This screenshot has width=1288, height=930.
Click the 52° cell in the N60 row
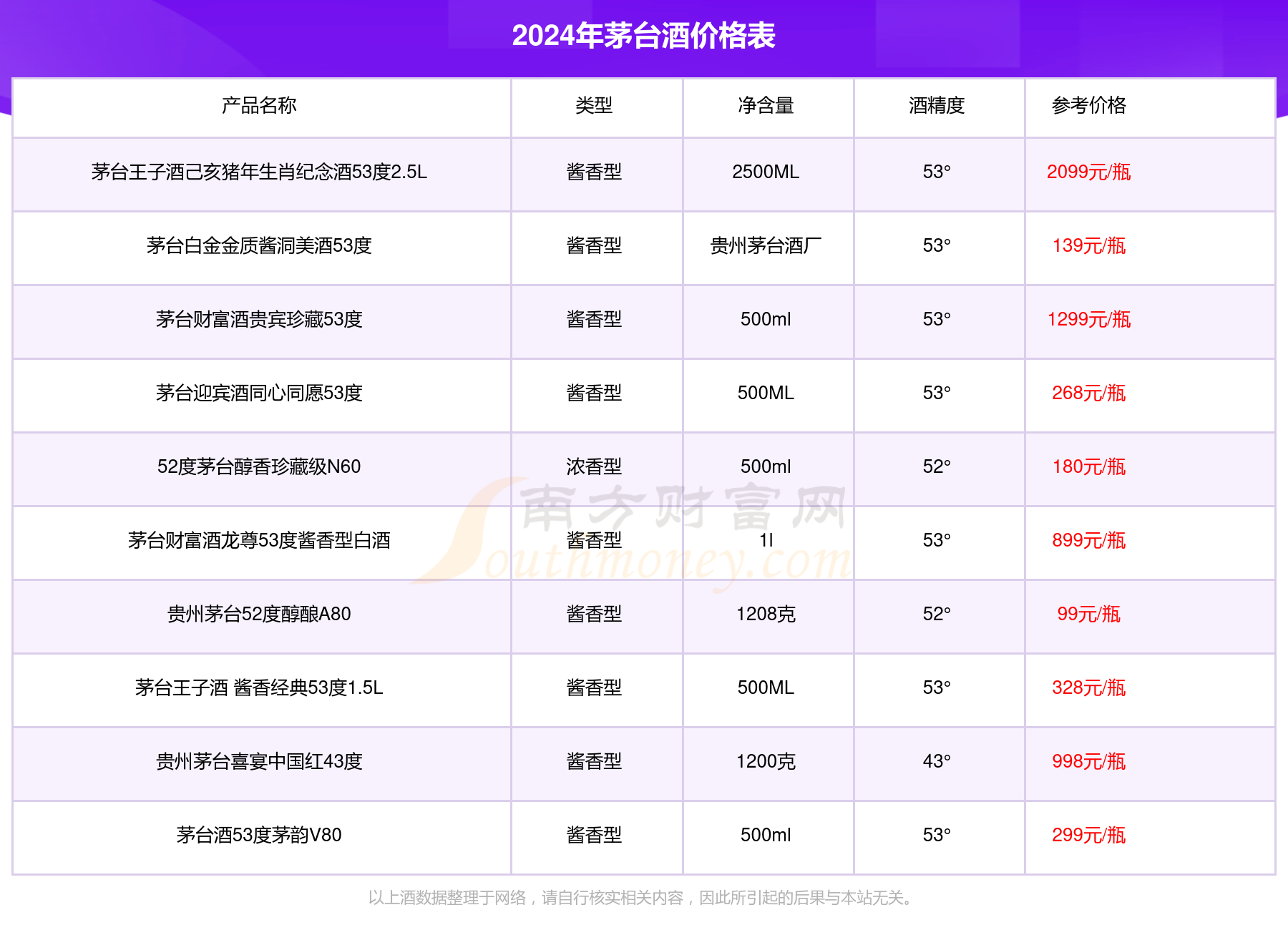tap(937, 467)
